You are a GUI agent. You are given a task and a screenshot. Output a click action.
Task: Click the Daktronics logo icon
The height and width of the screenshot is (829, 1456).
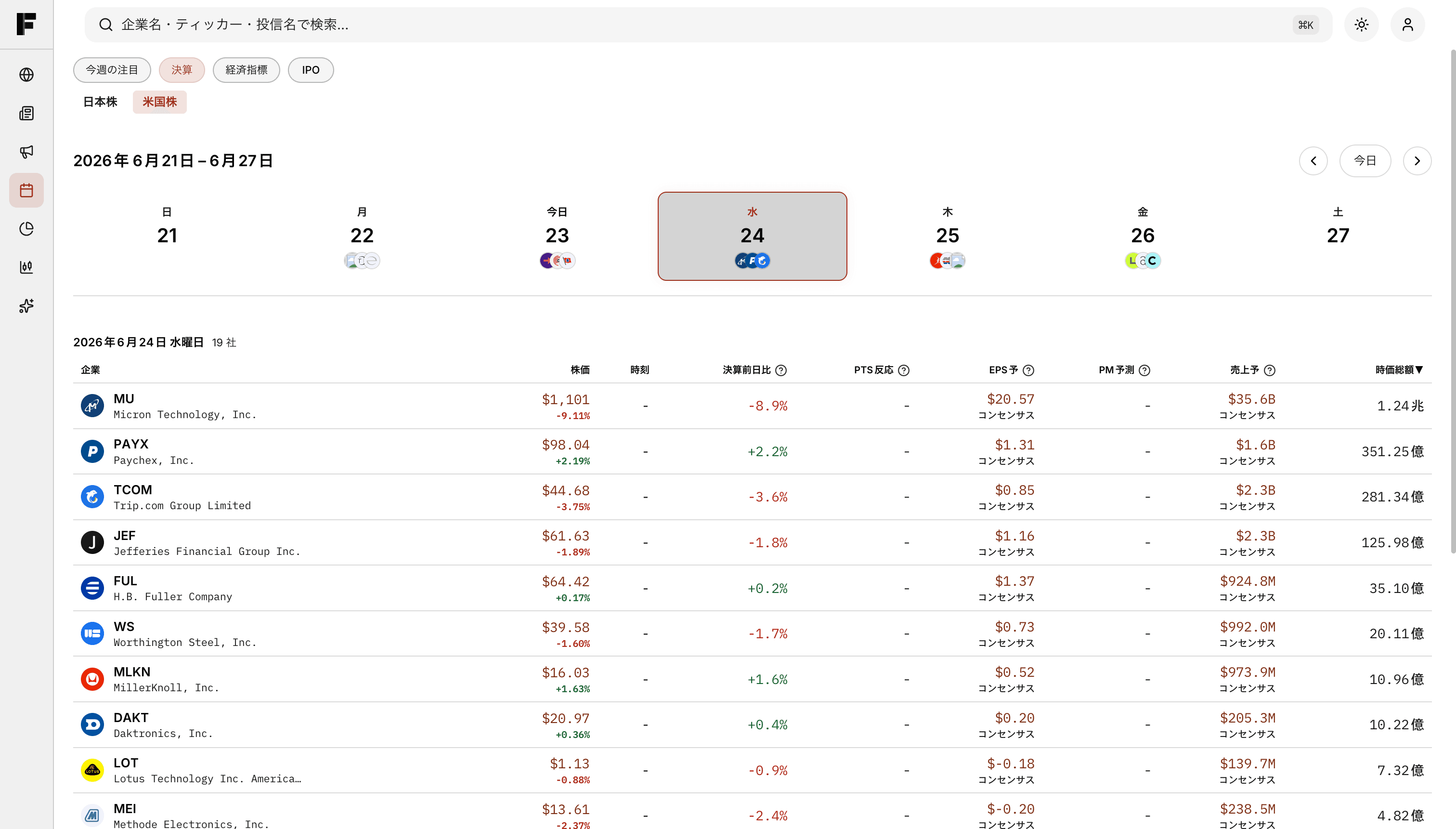[x=92, y=725]
